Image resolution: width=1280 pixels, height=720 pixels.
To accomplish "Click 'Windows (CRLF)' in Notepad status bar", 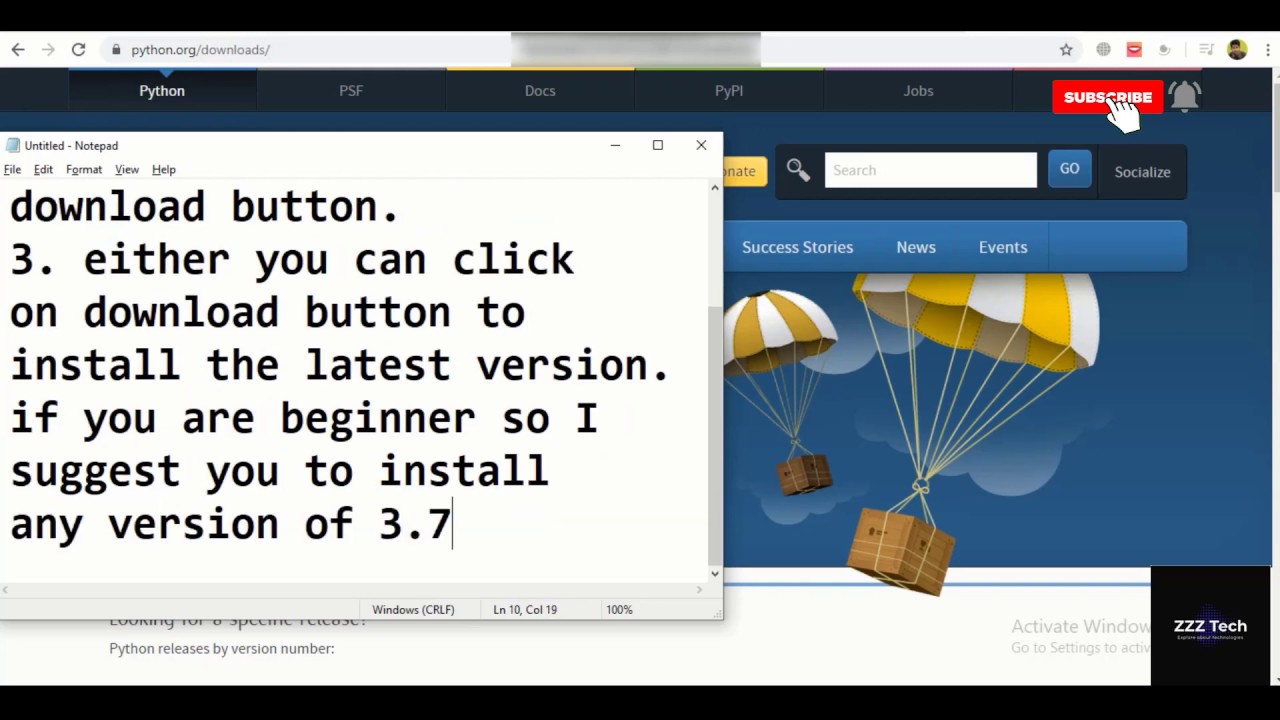I will [413, 610].
